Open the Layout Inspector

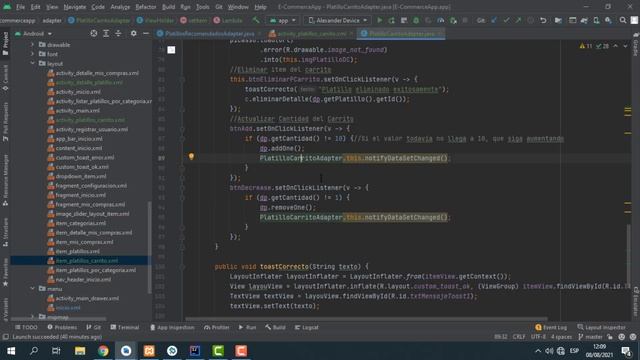pos(601,327)
